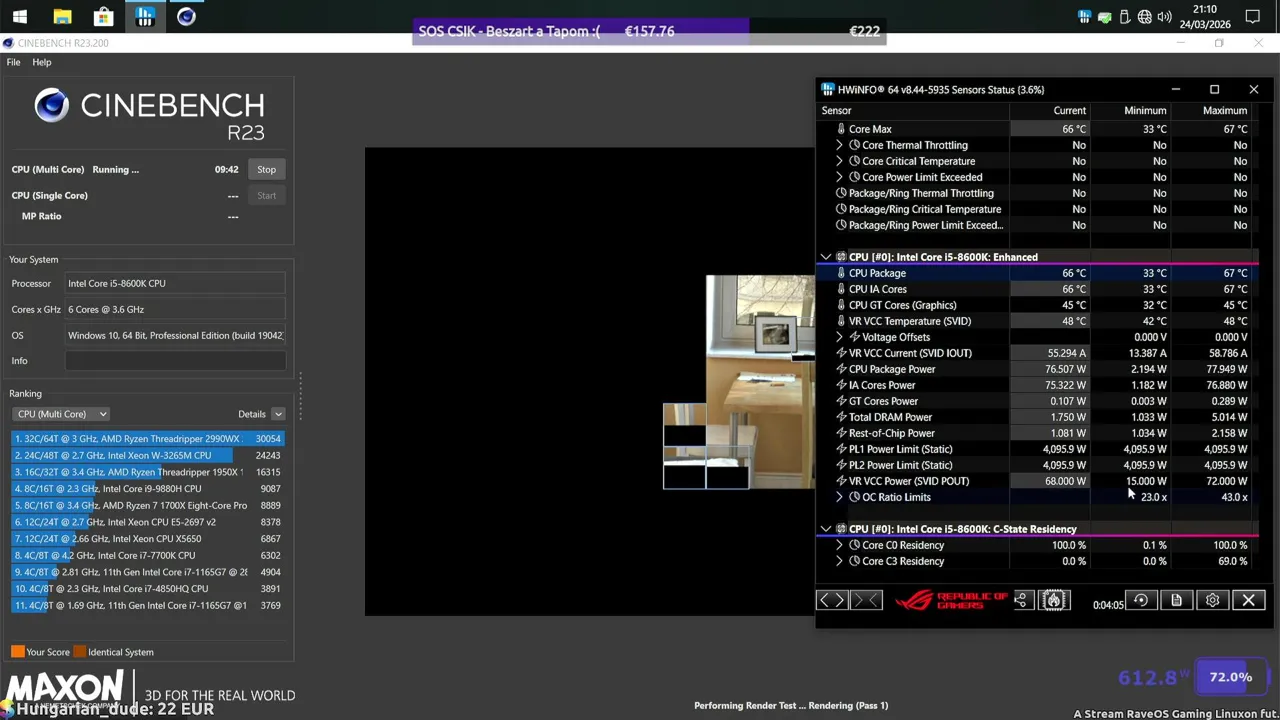Expand the OC Ratio Limits row
This screenshot has width=1280, height=720.
[840, 497]
